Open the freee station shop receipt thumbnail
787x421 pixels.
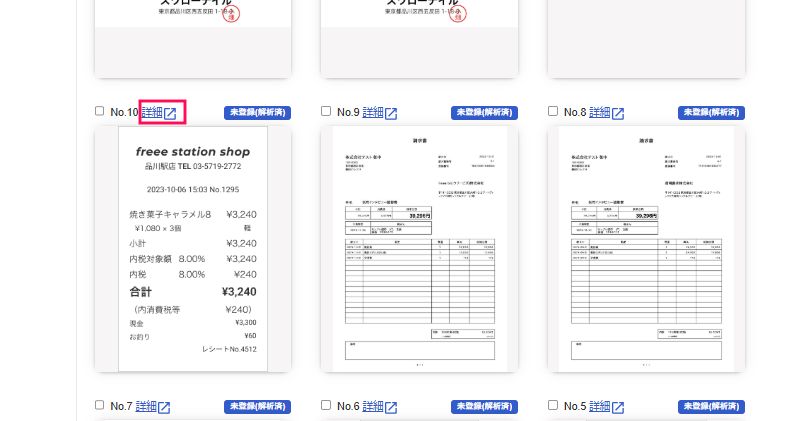click(x=193, y=249)
